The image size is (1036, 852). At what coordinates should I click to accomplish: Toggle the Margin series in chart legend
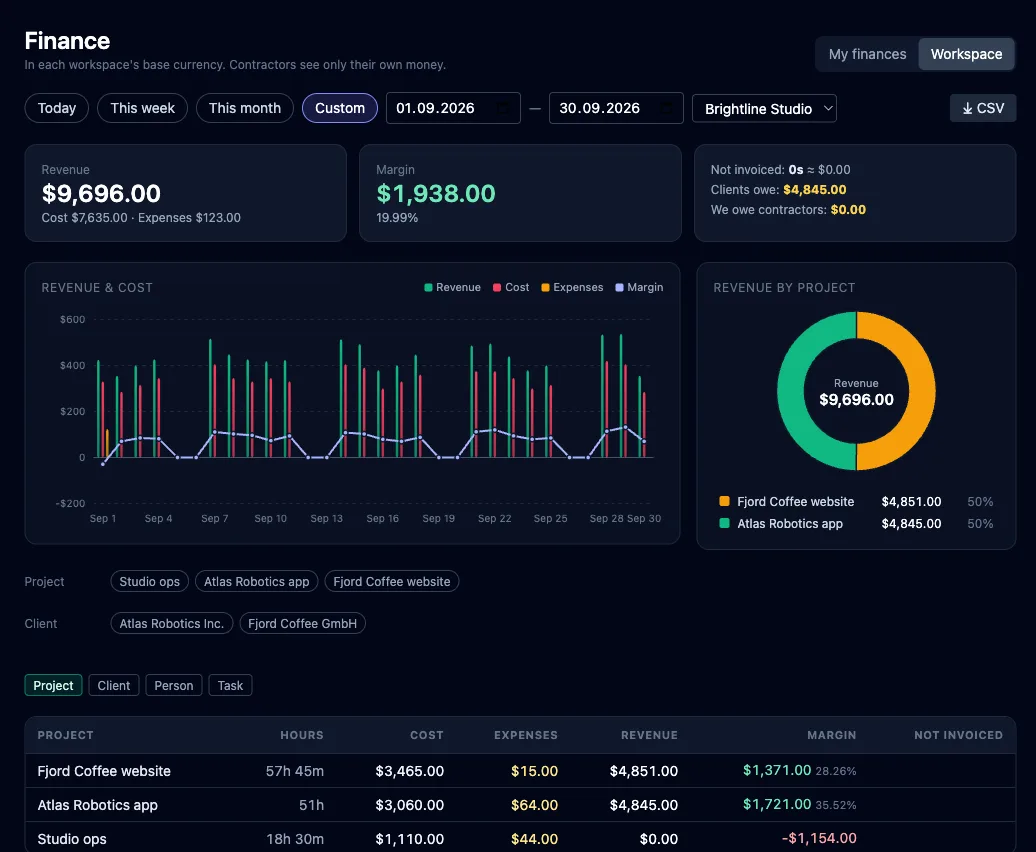pos(639,287)
